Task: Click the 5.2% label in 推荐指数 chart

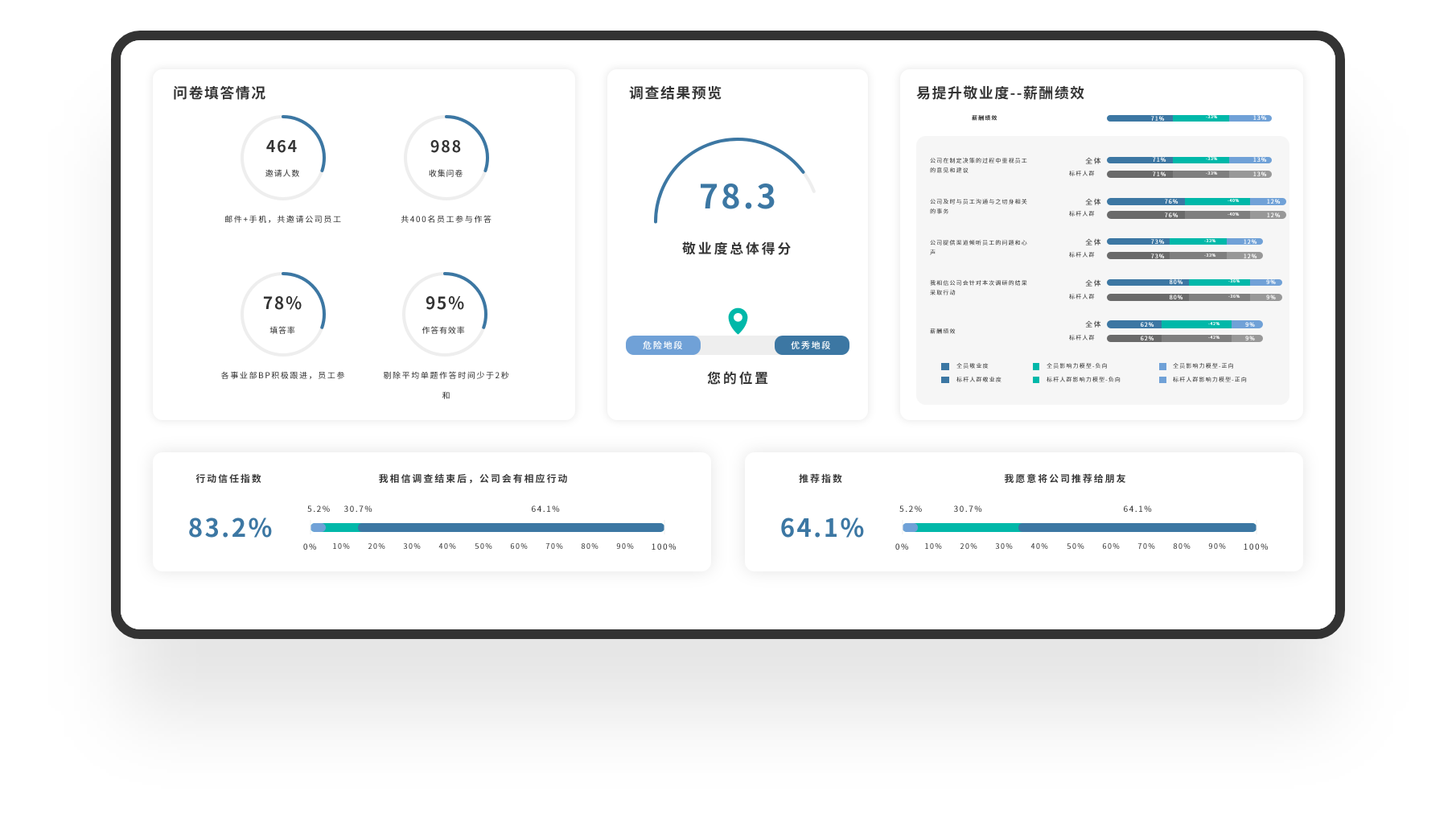Action: click(911, 509)
